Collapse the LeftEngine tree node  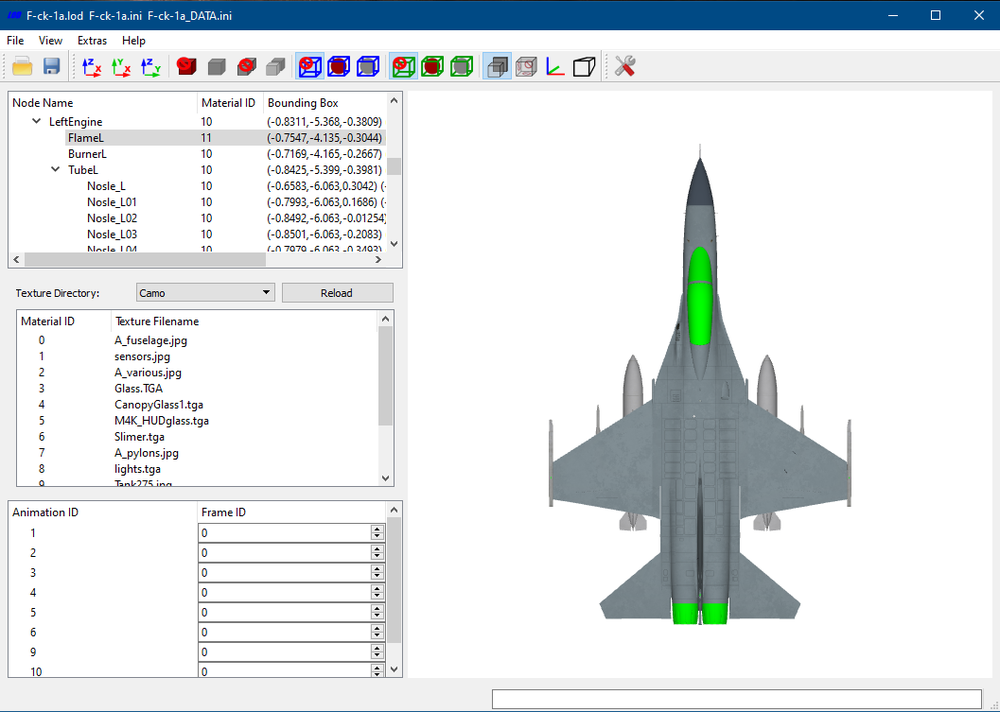coord(36,121)
